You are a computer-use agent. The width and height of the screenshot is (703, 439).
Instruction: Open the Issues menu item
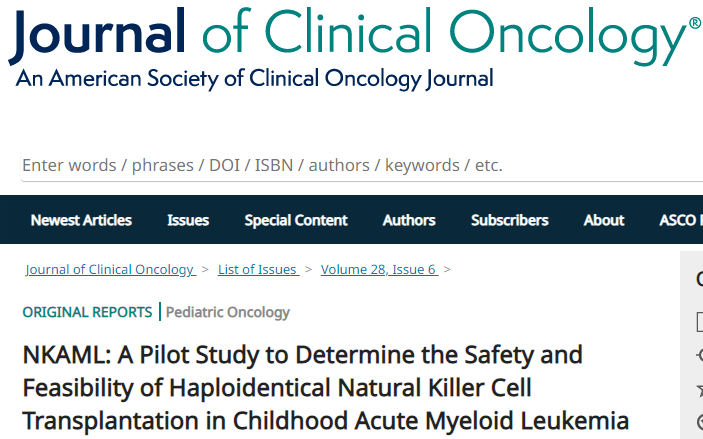pos(188,220)
